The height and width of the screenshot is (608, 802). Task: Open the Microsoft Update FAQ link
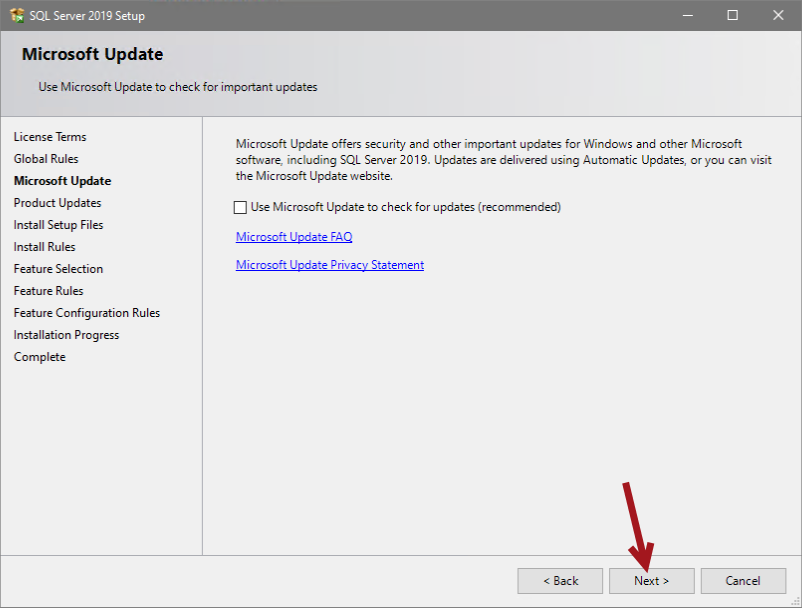tap(294, 237)
